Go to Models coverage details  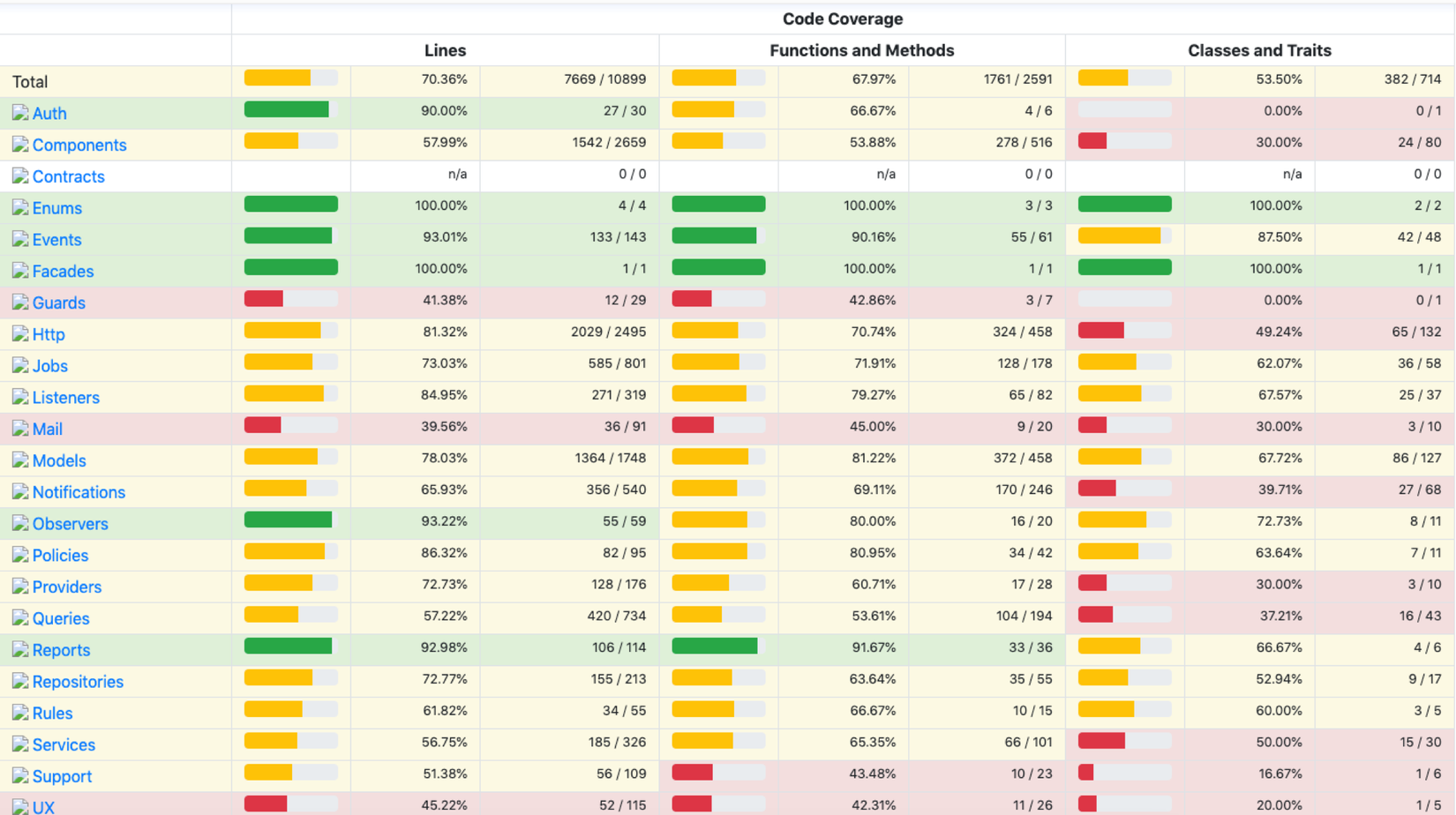[x=58, y=460]
